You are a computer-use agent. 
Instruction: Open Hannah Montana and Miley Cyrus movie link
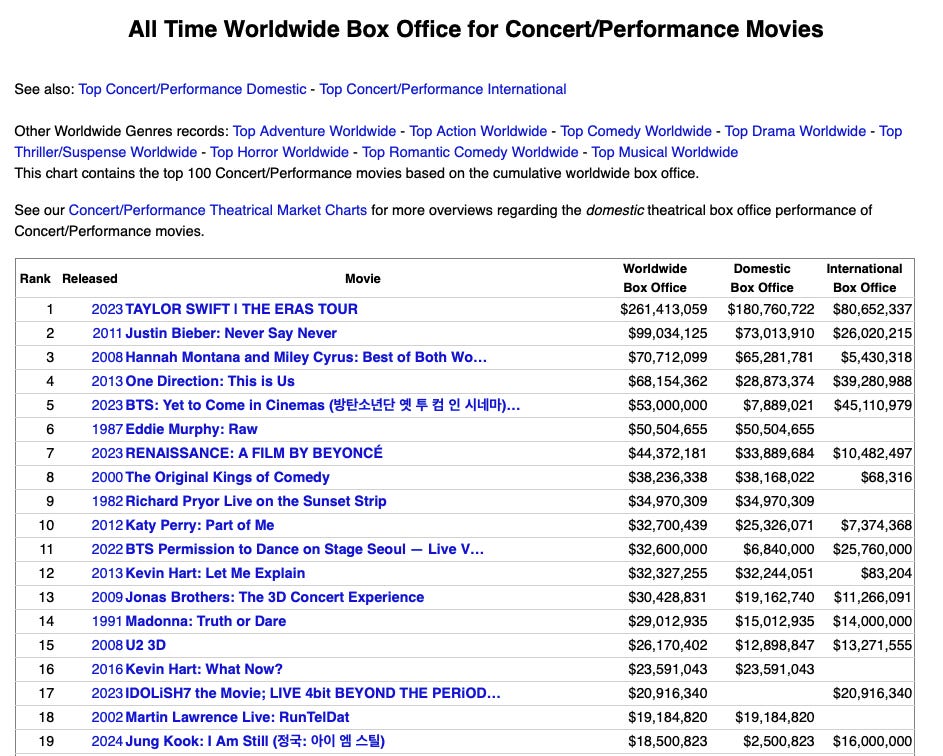coord(306,357)
